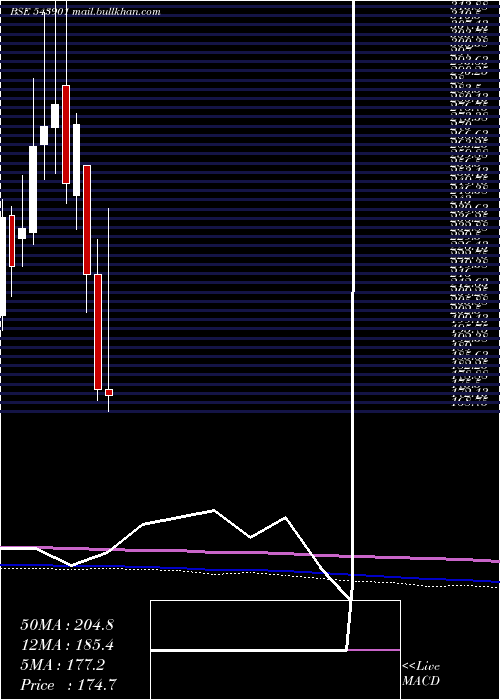Click the '5MA : 177.2' value

click(62, 665)
